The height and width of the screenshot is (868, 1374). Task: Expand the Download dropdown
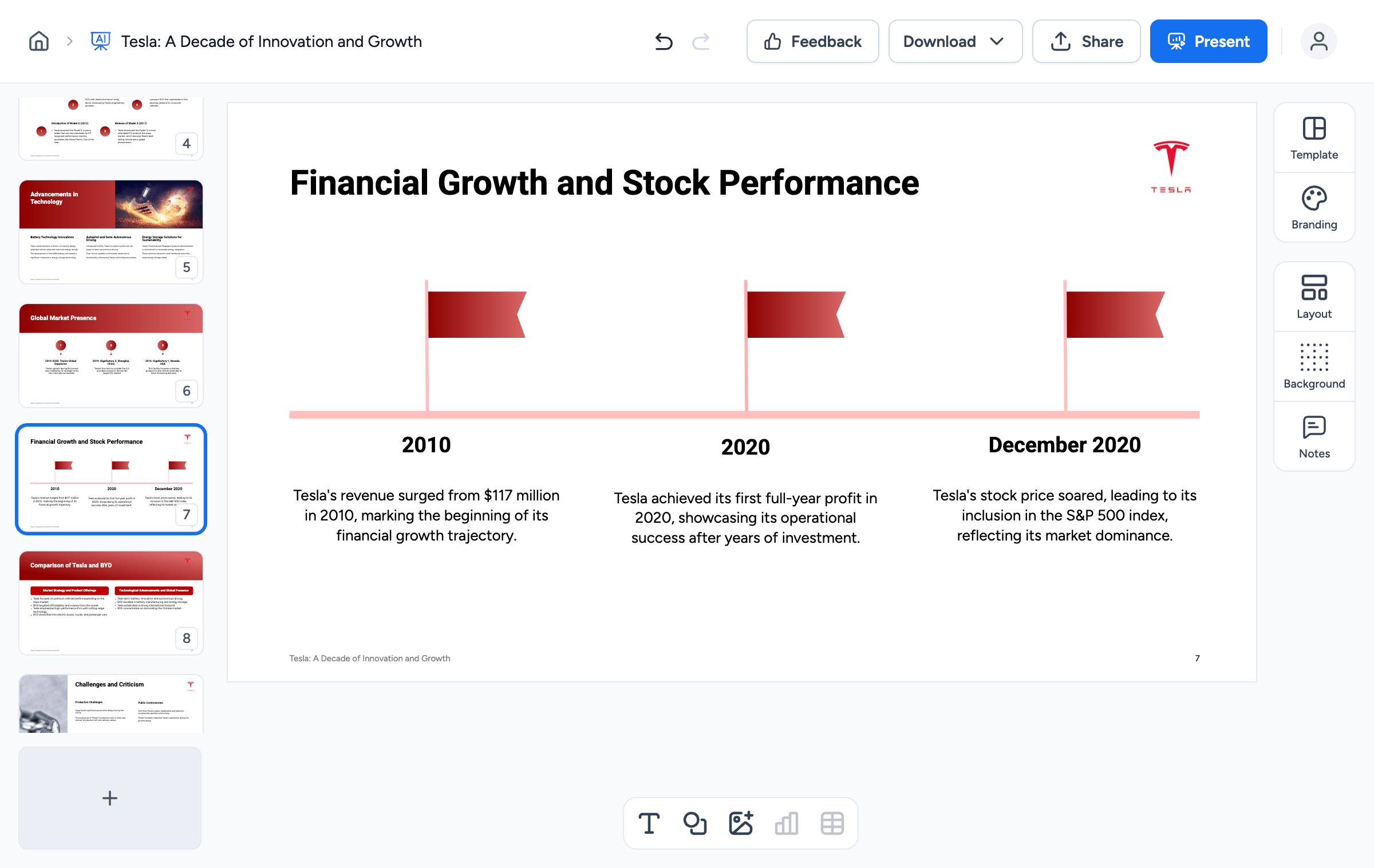tap(955, 41)
